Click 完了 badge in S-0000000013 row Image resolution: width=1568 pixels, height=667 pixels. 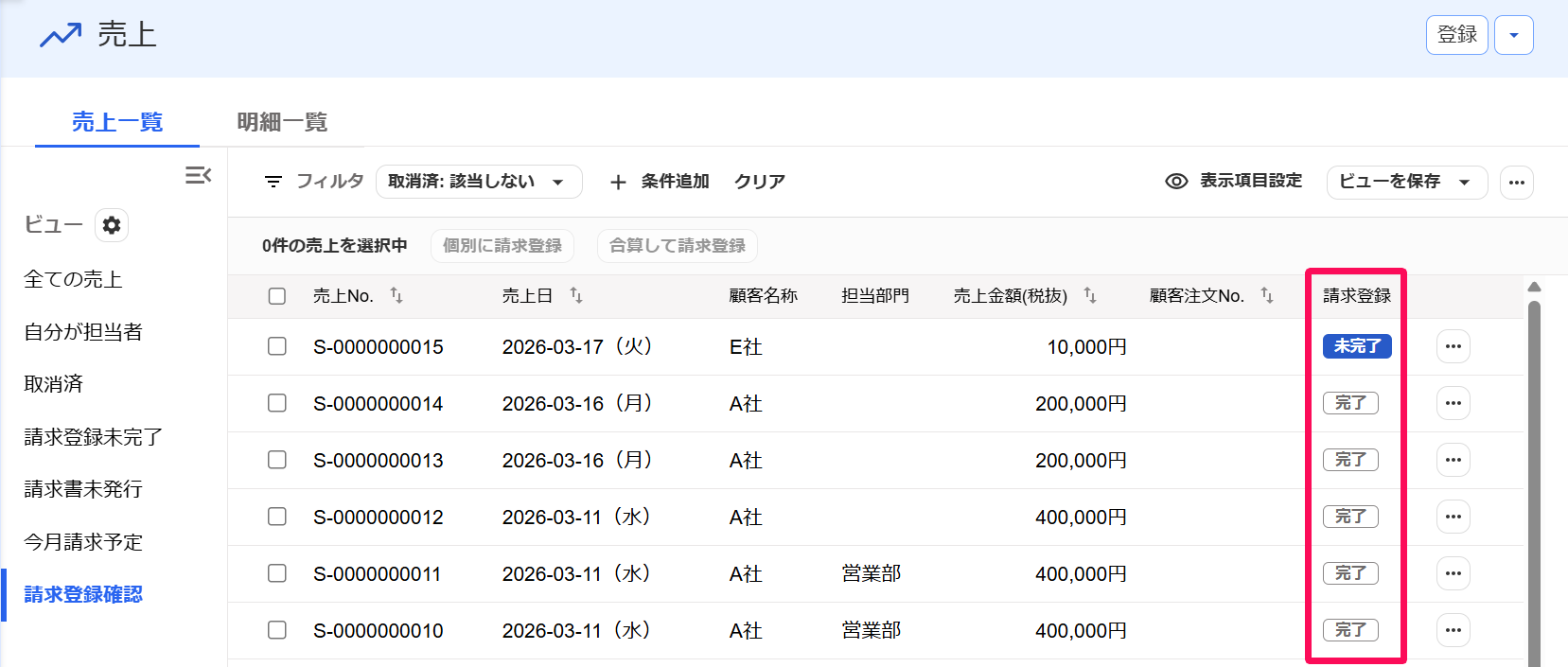(1350, 460)
